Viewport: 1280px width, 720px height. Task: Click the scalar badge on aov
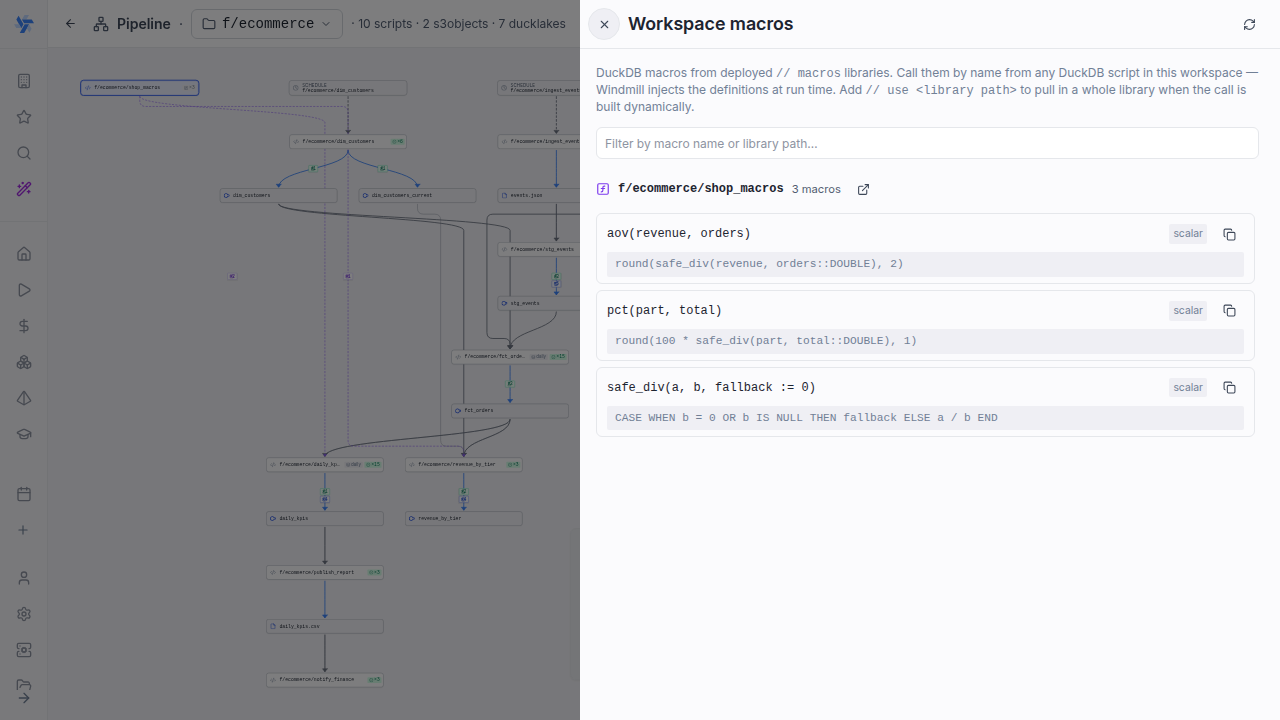1188,234
